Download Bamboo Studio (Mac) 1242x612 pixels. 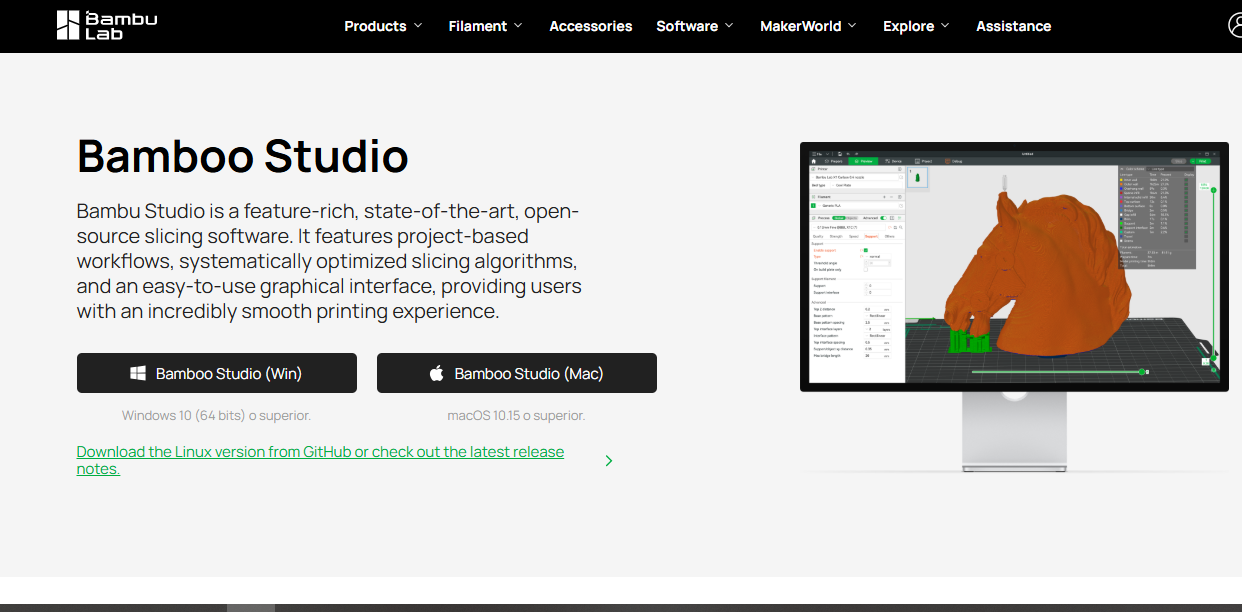tap(517, 373)
